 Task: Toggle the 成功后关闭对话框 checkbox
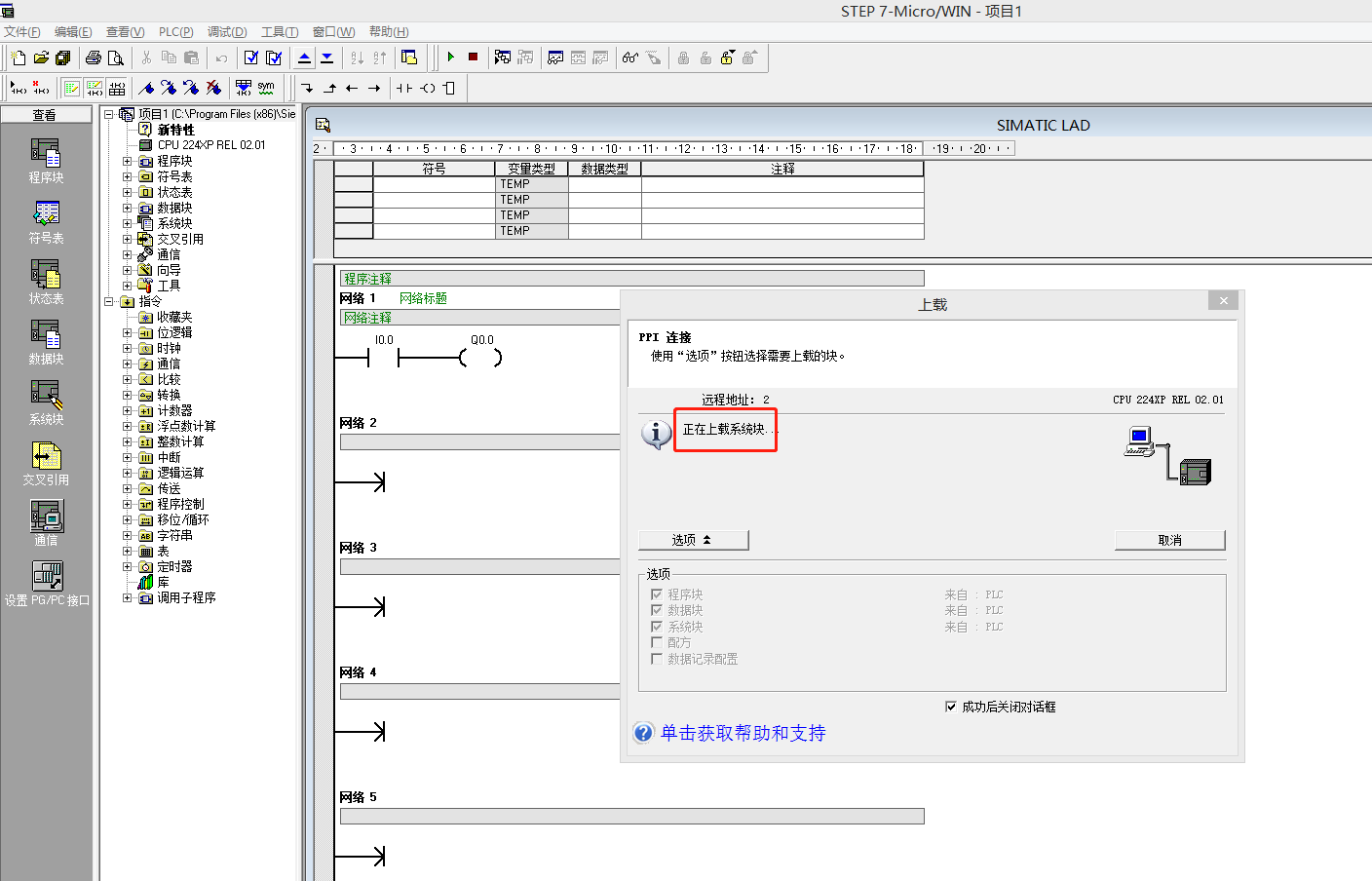coord(951,707)
